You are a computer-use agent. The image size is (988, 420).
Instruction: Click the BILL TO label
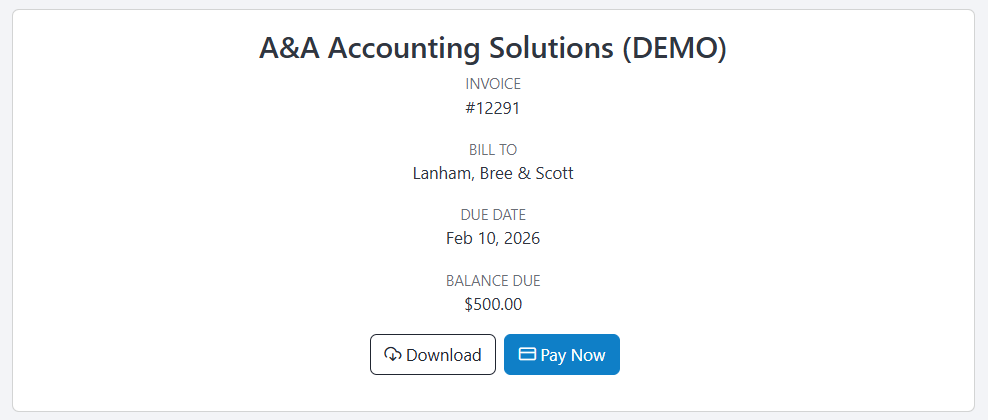coord(493,150)
